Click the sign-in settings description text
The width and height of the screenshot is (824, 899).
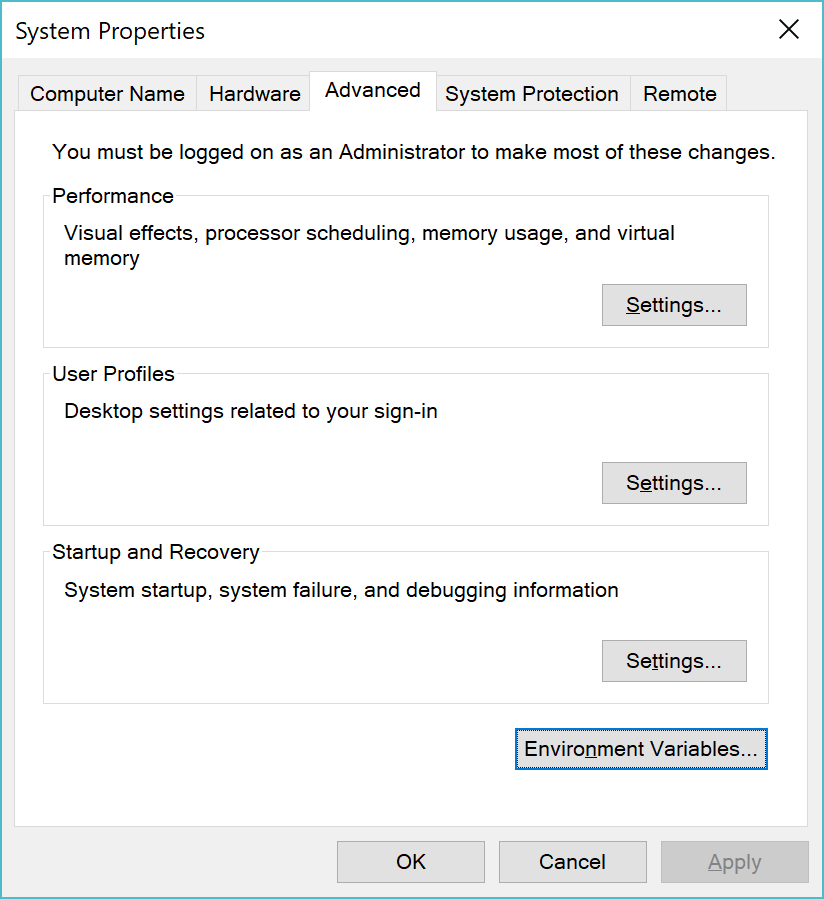(249, 411)
